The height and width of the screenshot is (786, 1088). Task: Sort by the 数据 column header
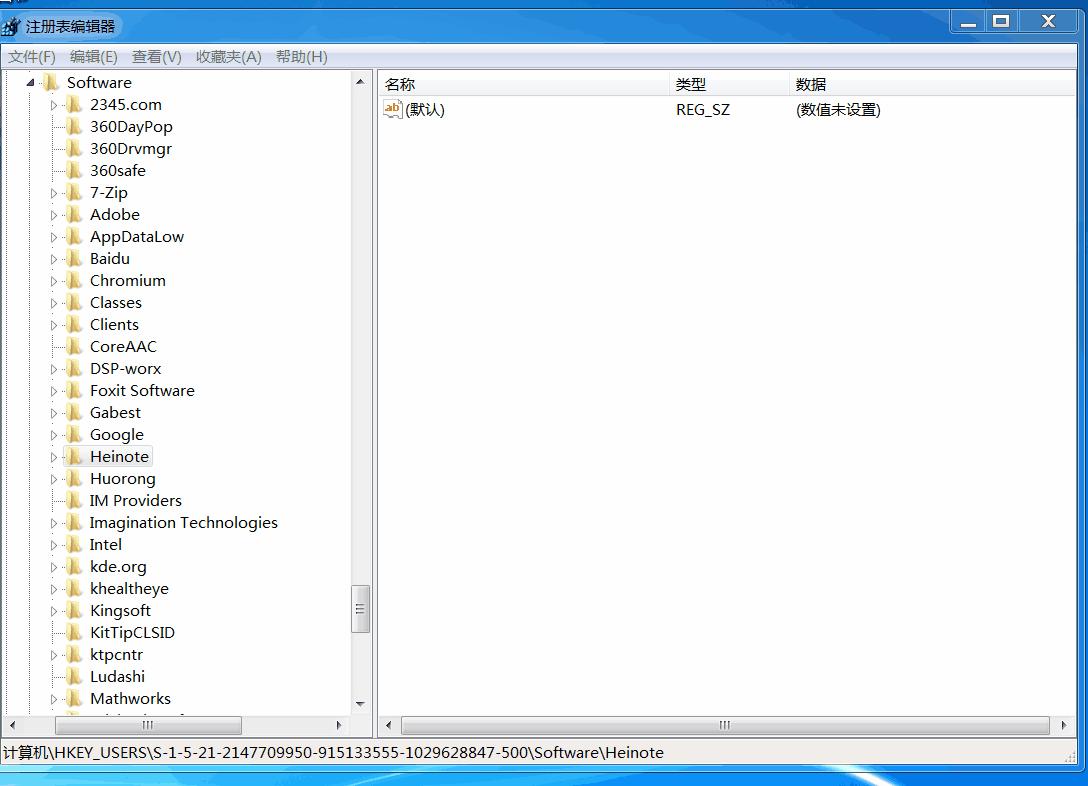pos(933,85)
